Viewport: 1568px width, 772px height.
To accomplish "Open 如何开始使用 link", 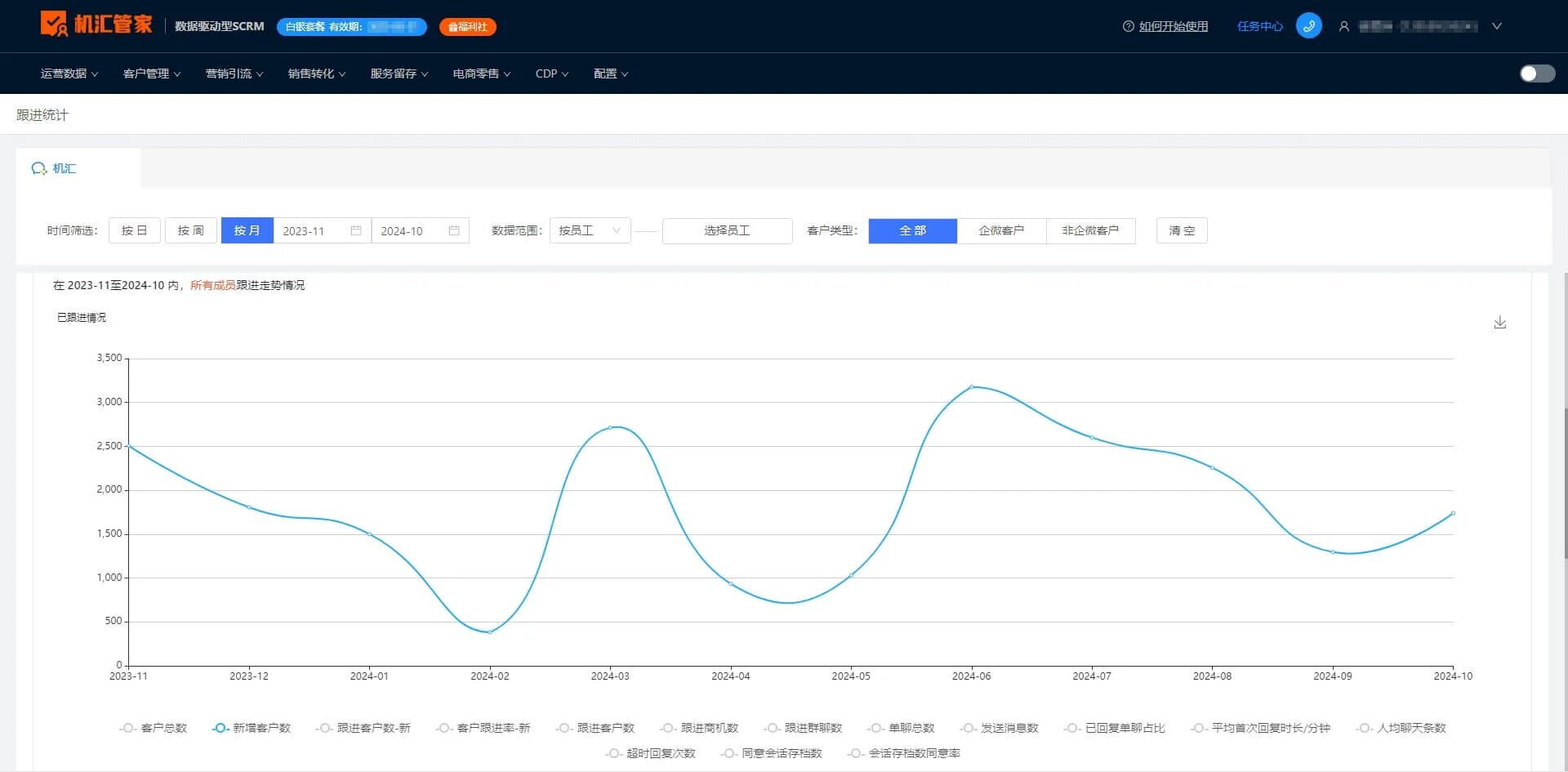I will click(1174, 26).
